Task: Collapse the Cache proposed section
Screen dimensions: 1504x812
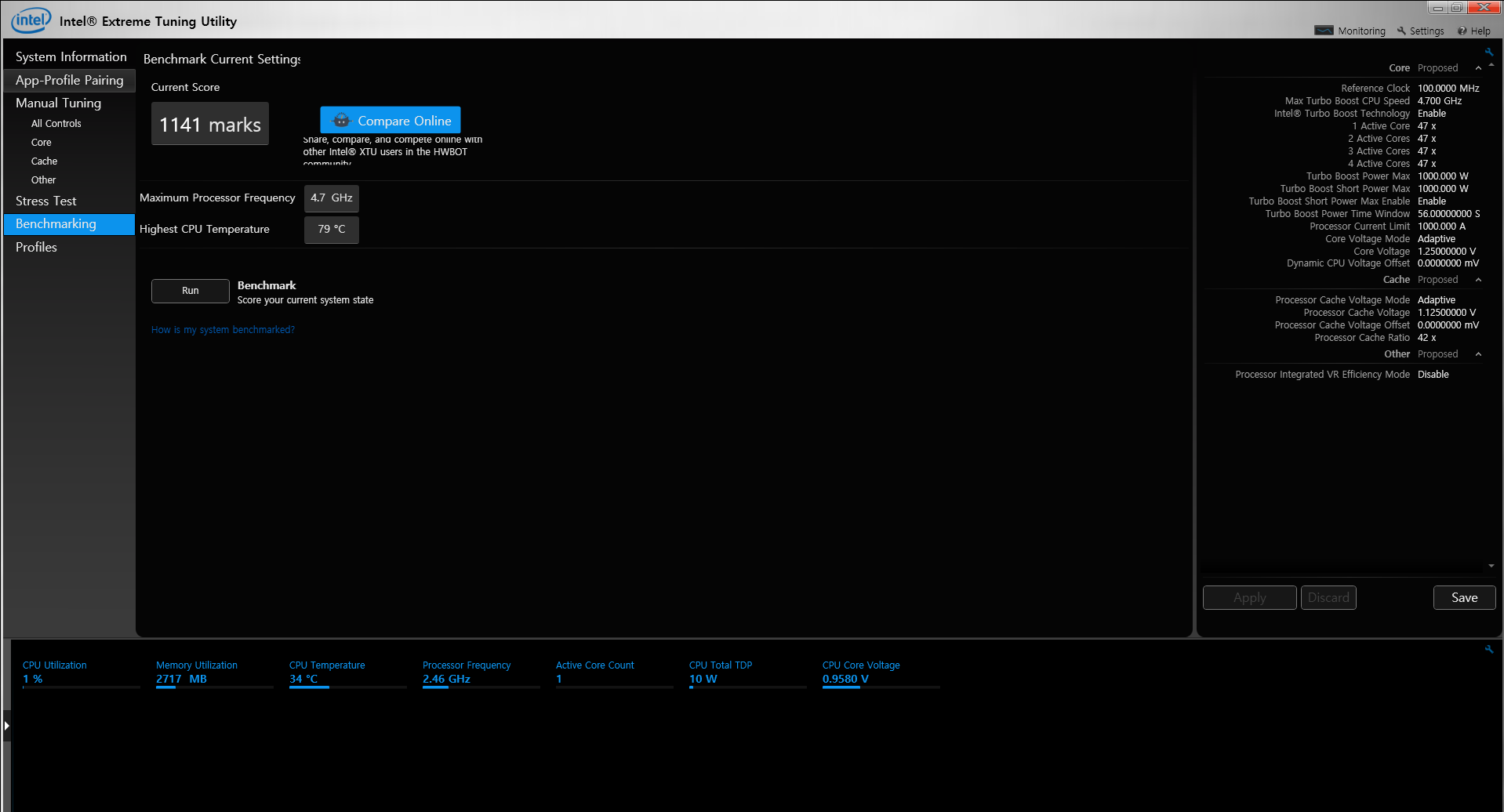Action: tap(1478, 280)
